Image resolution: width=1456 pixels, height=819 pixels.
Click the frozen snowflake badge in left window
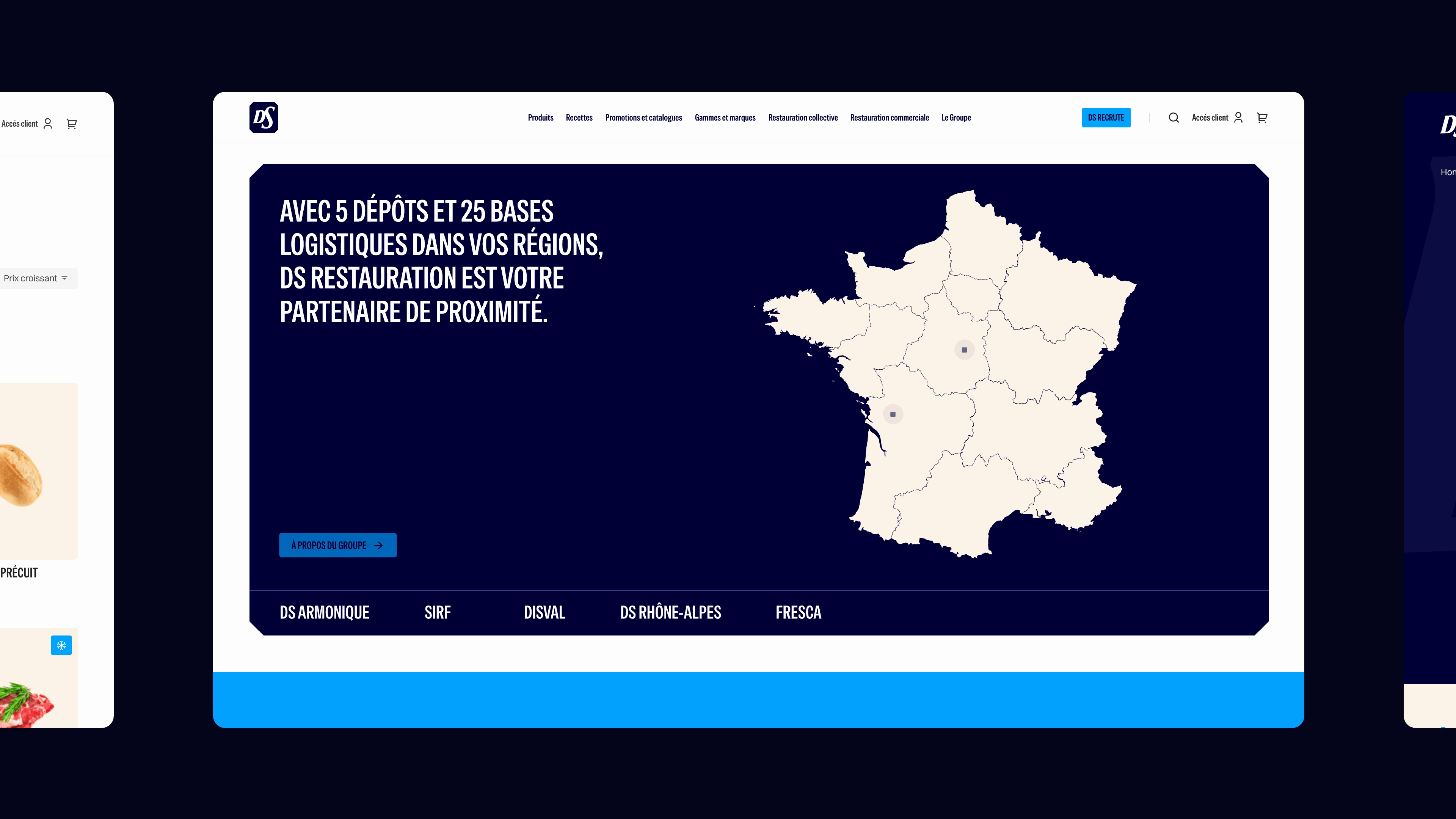coord(61,645)
